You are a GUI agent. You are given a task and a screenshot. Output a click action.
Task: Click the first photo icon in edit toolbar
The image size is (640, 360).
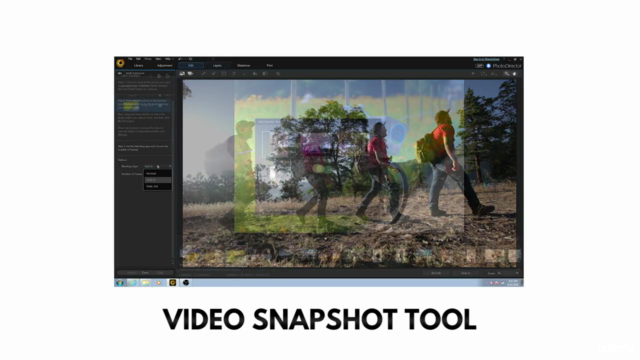182,74
